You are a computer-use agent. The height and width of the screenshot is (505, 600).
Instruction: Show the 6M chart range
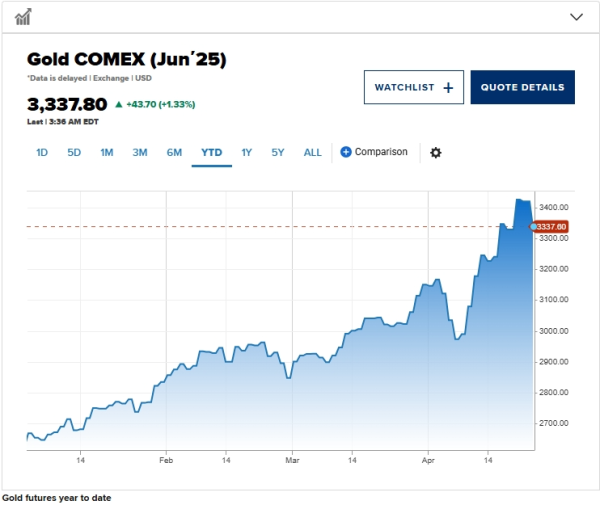click(174, 152)
